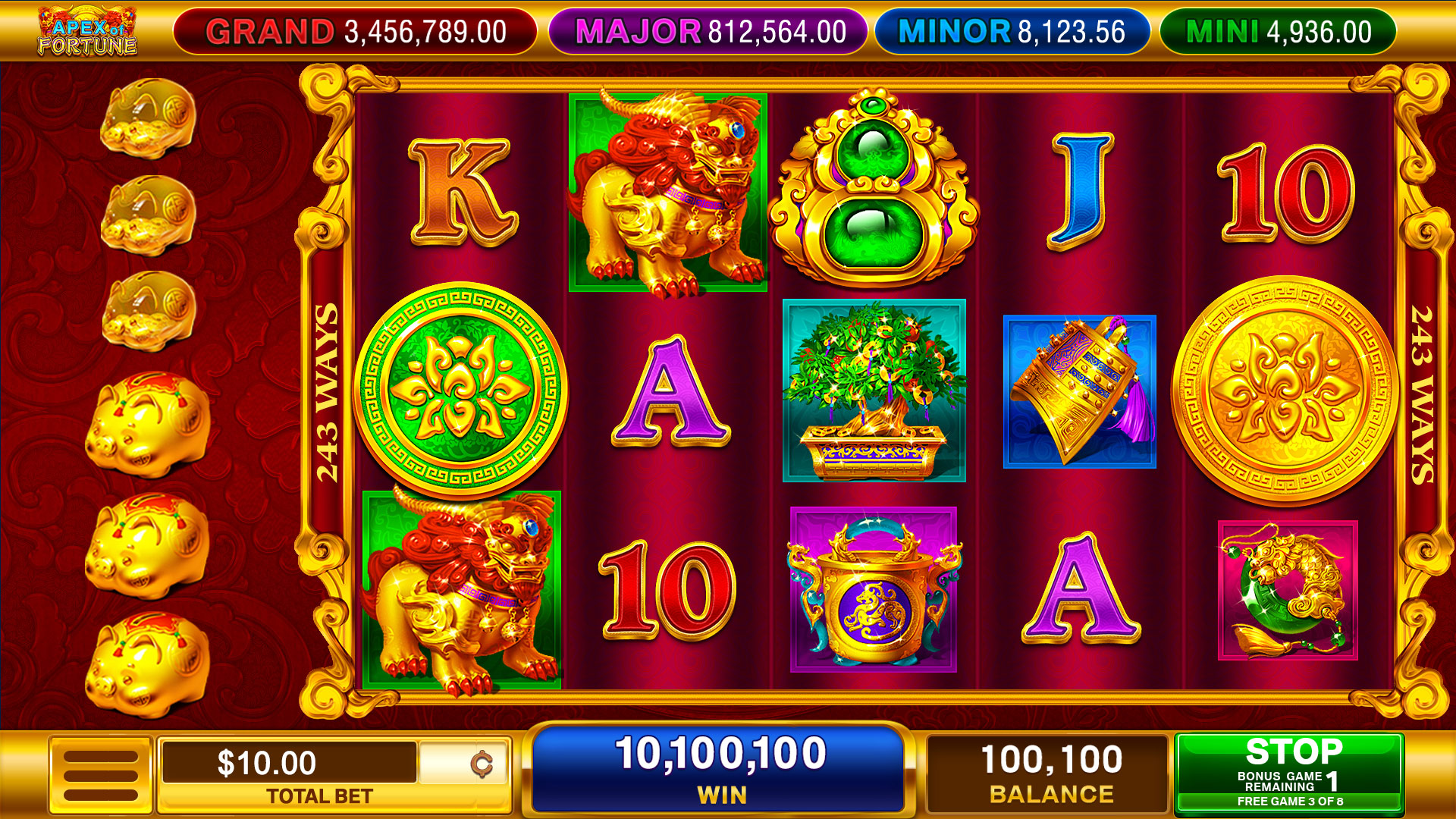Click the green jade gourd symbol
Image resolution: width=1456 pixels, height=819 pixels.
[874, 188]
